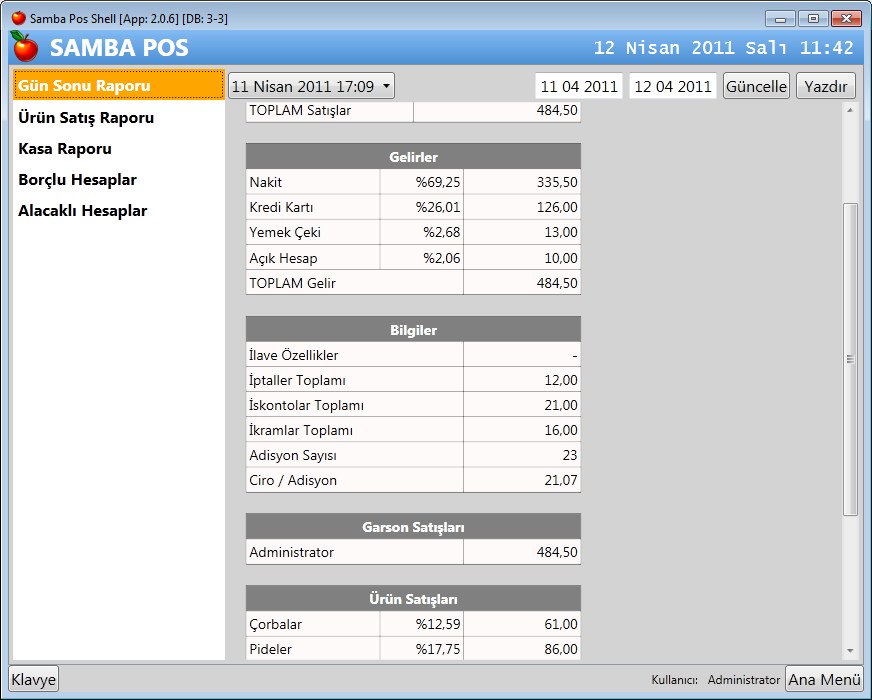Switch to Borçlu Hesaplar report

(77, 180)
